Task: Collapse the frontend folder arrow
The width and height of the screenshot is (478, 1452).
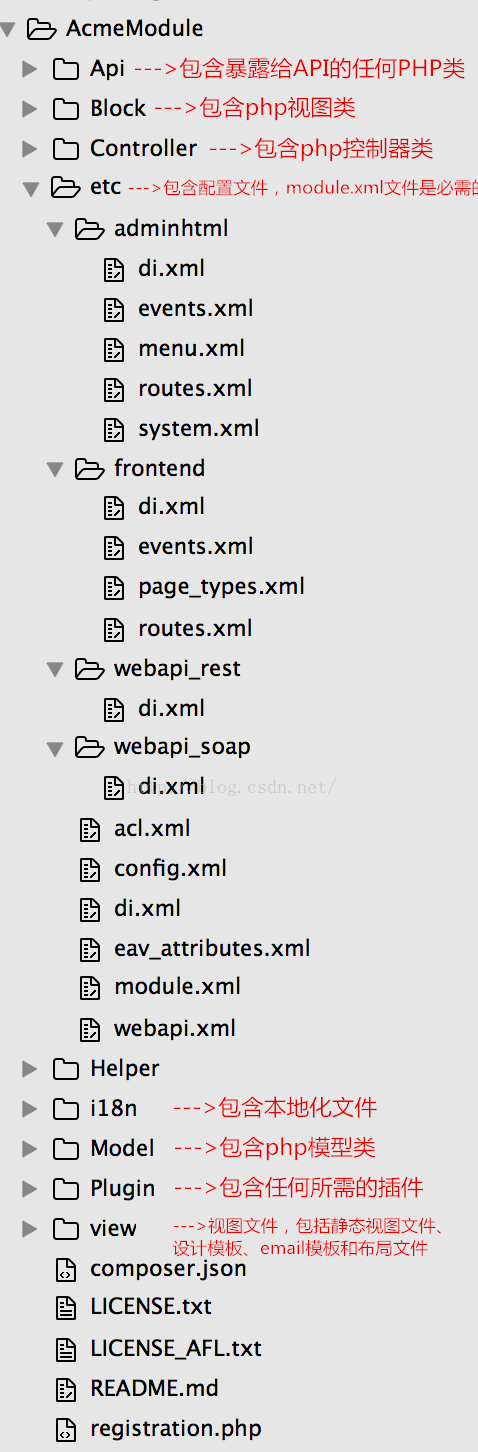Action: click(54, 468)
